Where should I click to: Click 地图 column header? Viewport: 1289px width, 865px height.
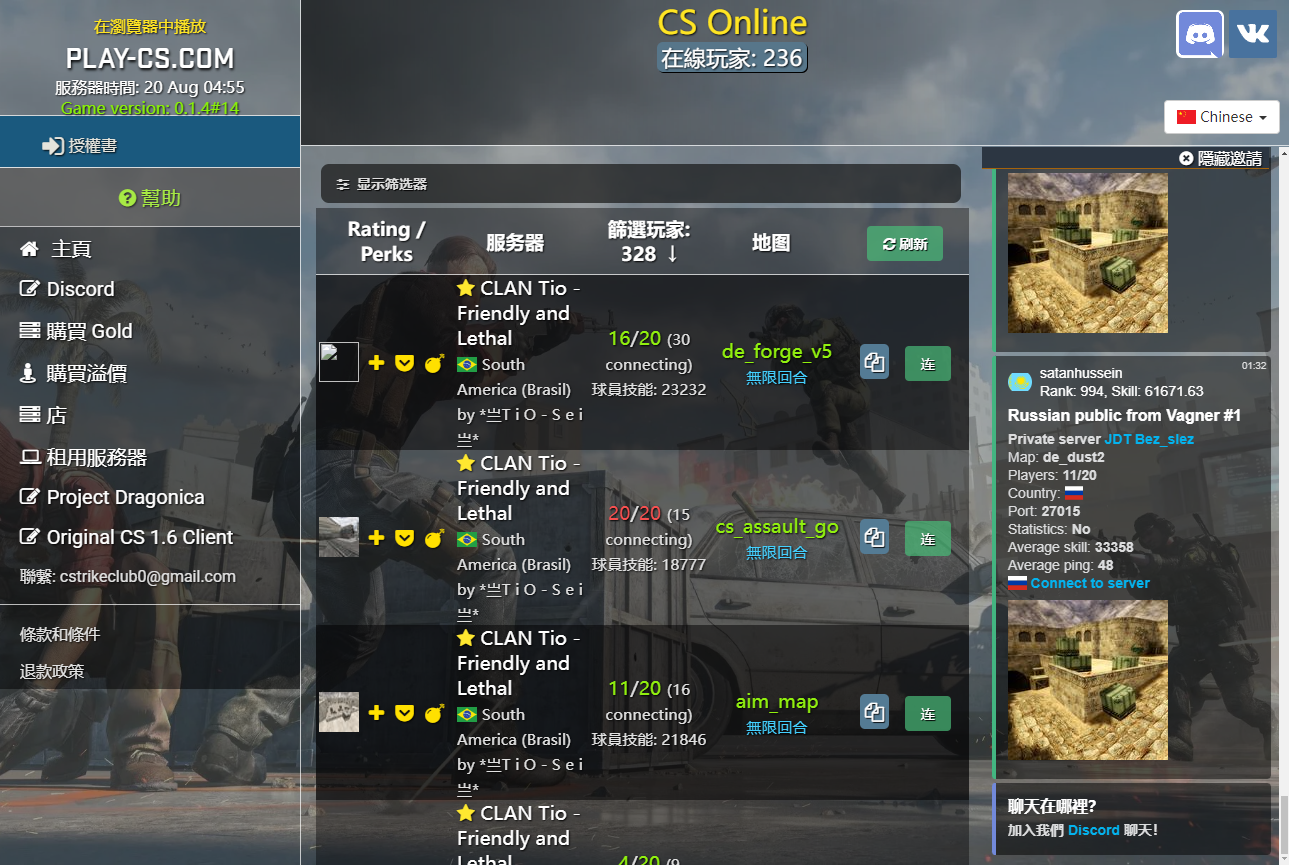point(771,242)
